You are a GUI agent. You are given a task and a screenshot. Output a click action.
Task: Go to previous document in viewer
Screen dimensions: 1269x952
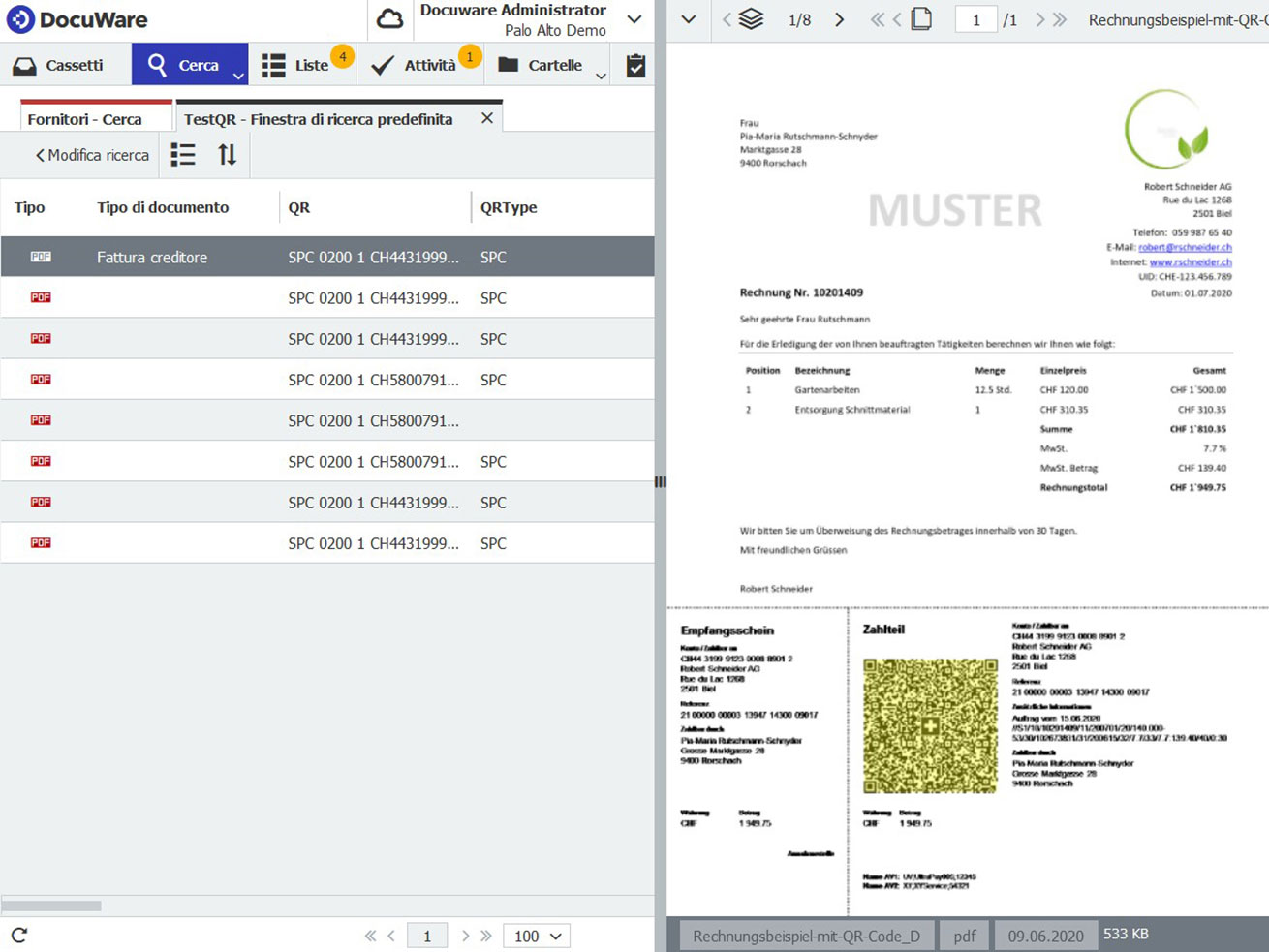(727, 19)
